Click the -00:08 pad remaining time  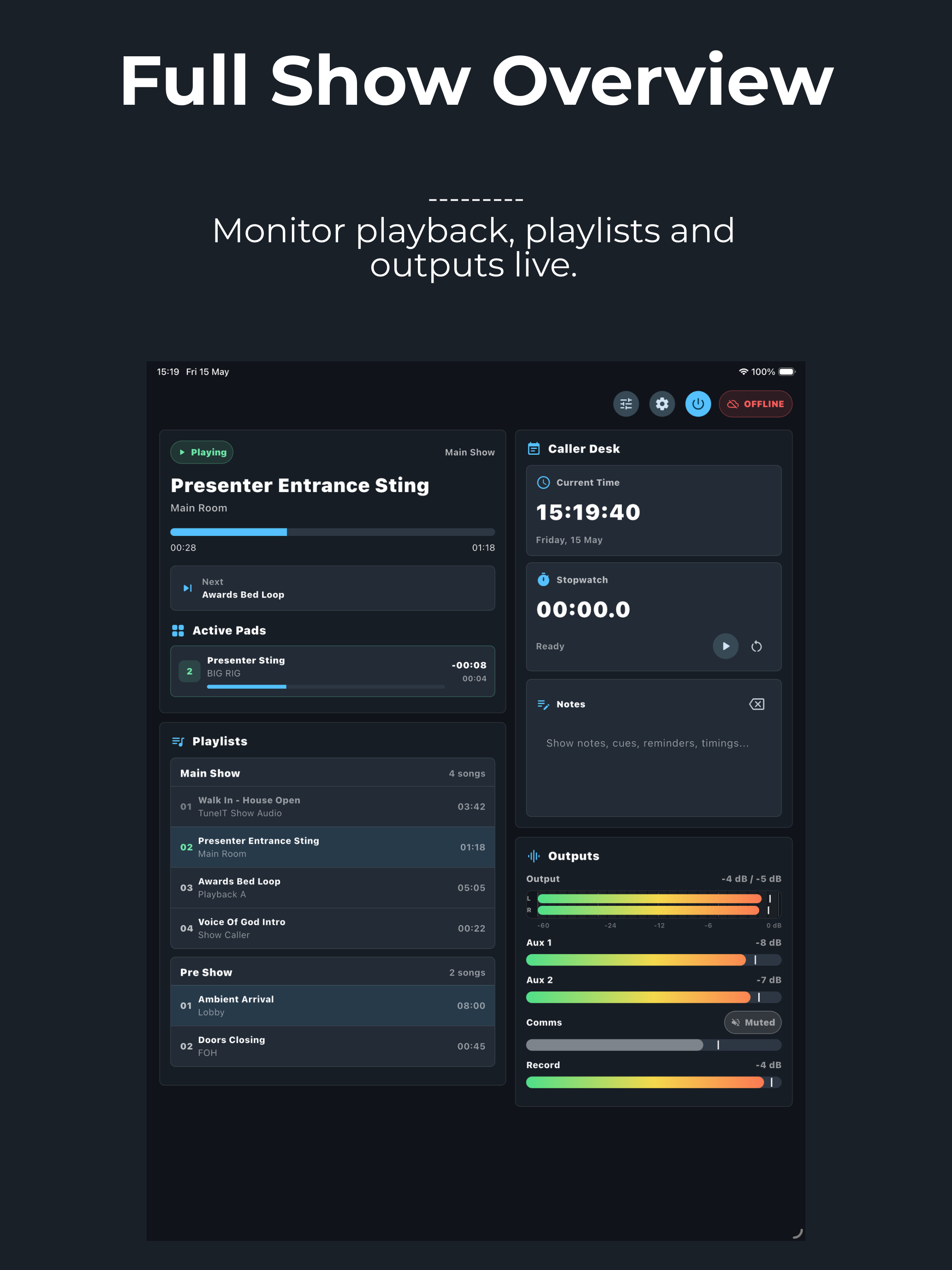point(469,665)
